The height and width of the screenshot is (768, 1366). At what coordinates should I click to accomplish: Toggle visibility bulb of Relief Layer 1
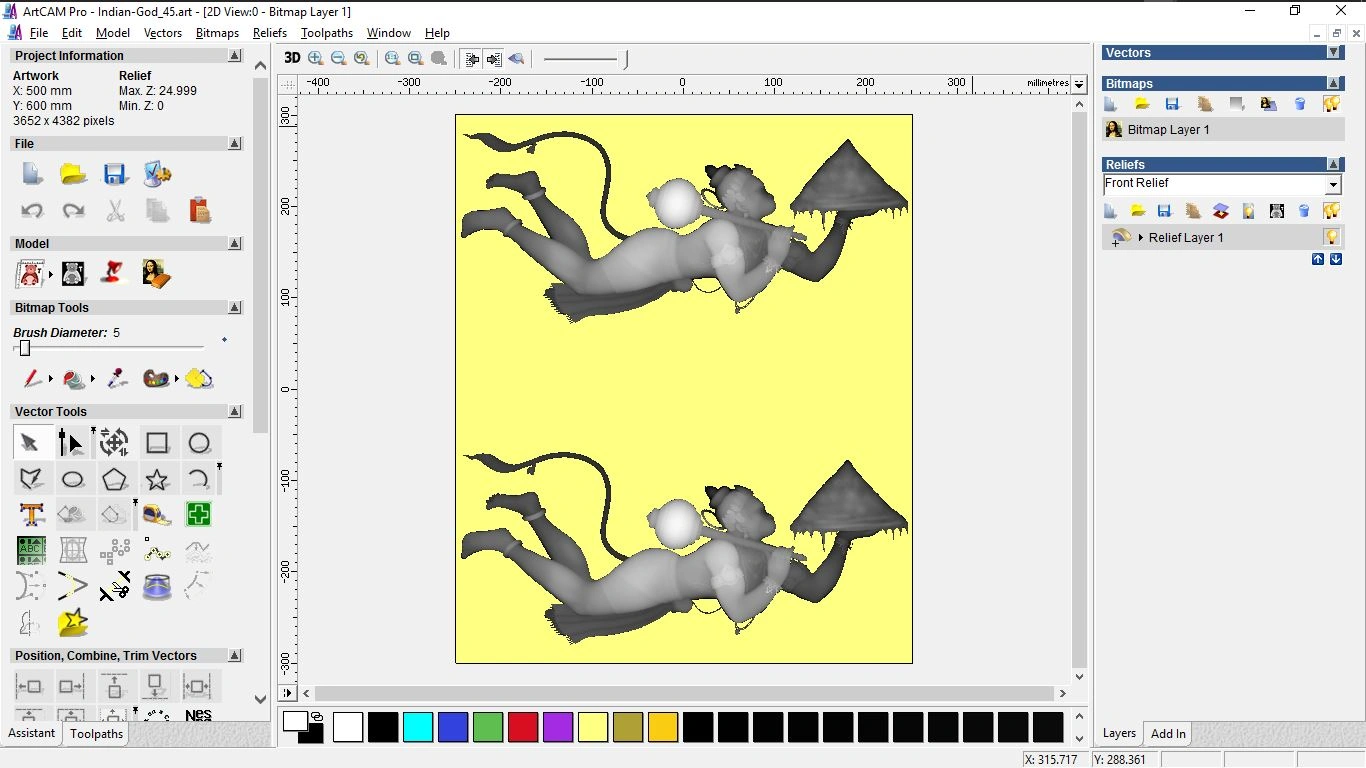pyautogui.click(x=1331, y=237)
